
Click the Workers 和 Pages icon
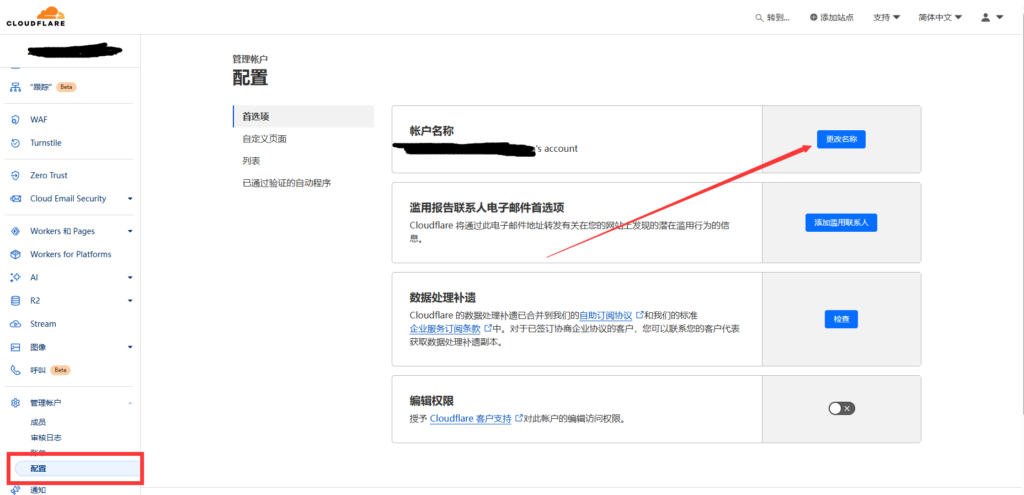pyautogui.click(x=16, y=231)
